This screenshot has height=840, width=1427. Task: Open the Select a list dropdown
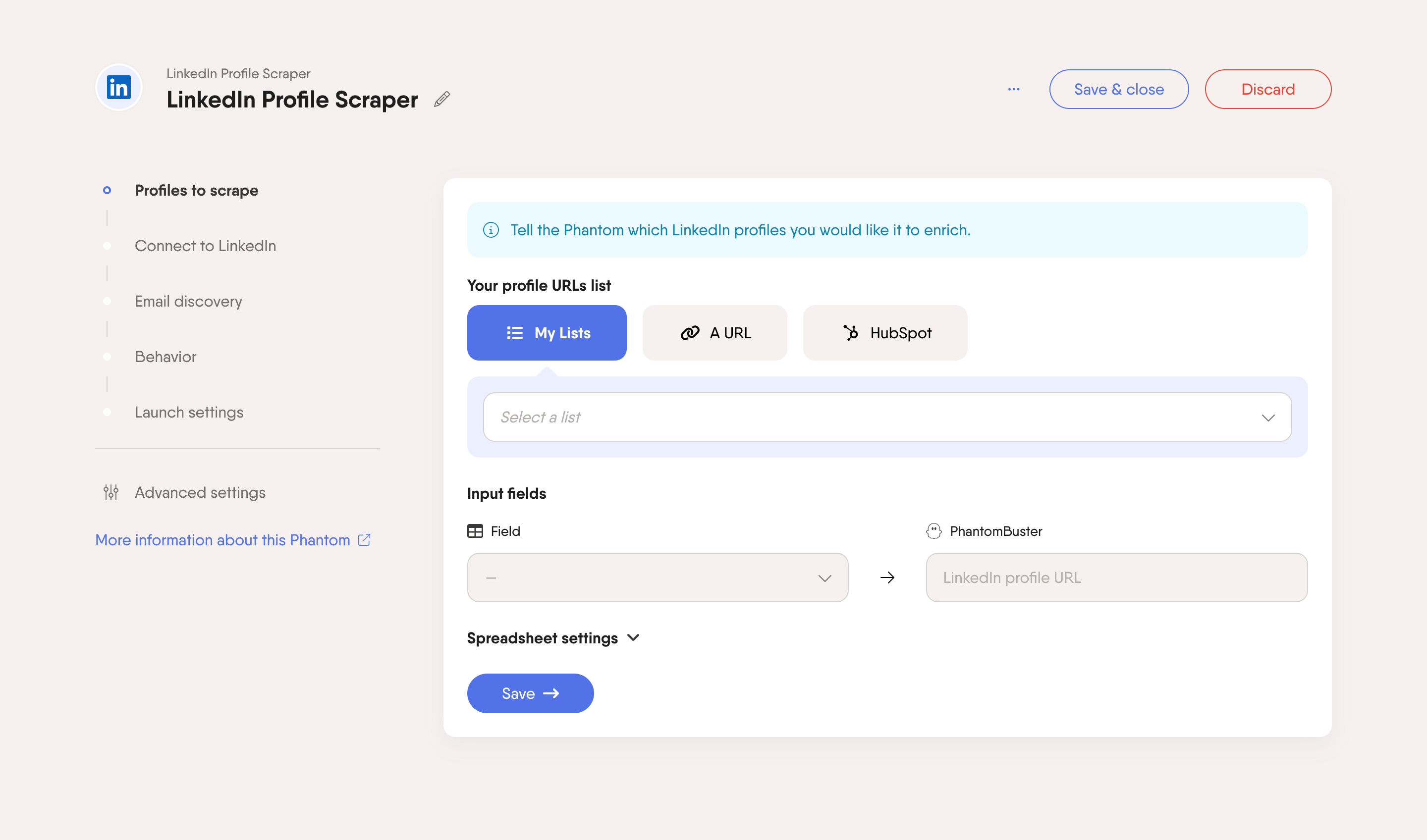887,417
